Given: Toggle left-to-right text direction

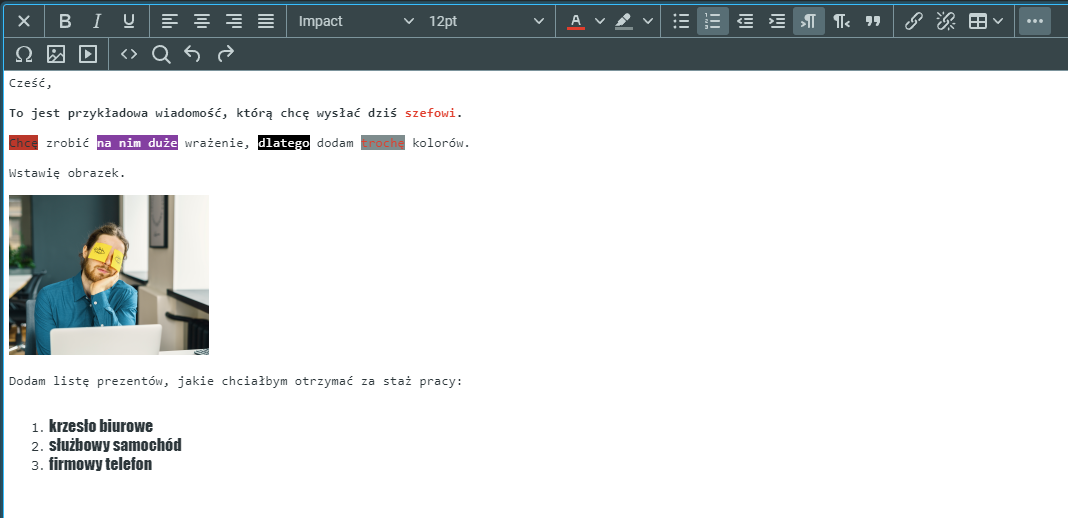Looking at the screenshot, I should pos(809,21).
